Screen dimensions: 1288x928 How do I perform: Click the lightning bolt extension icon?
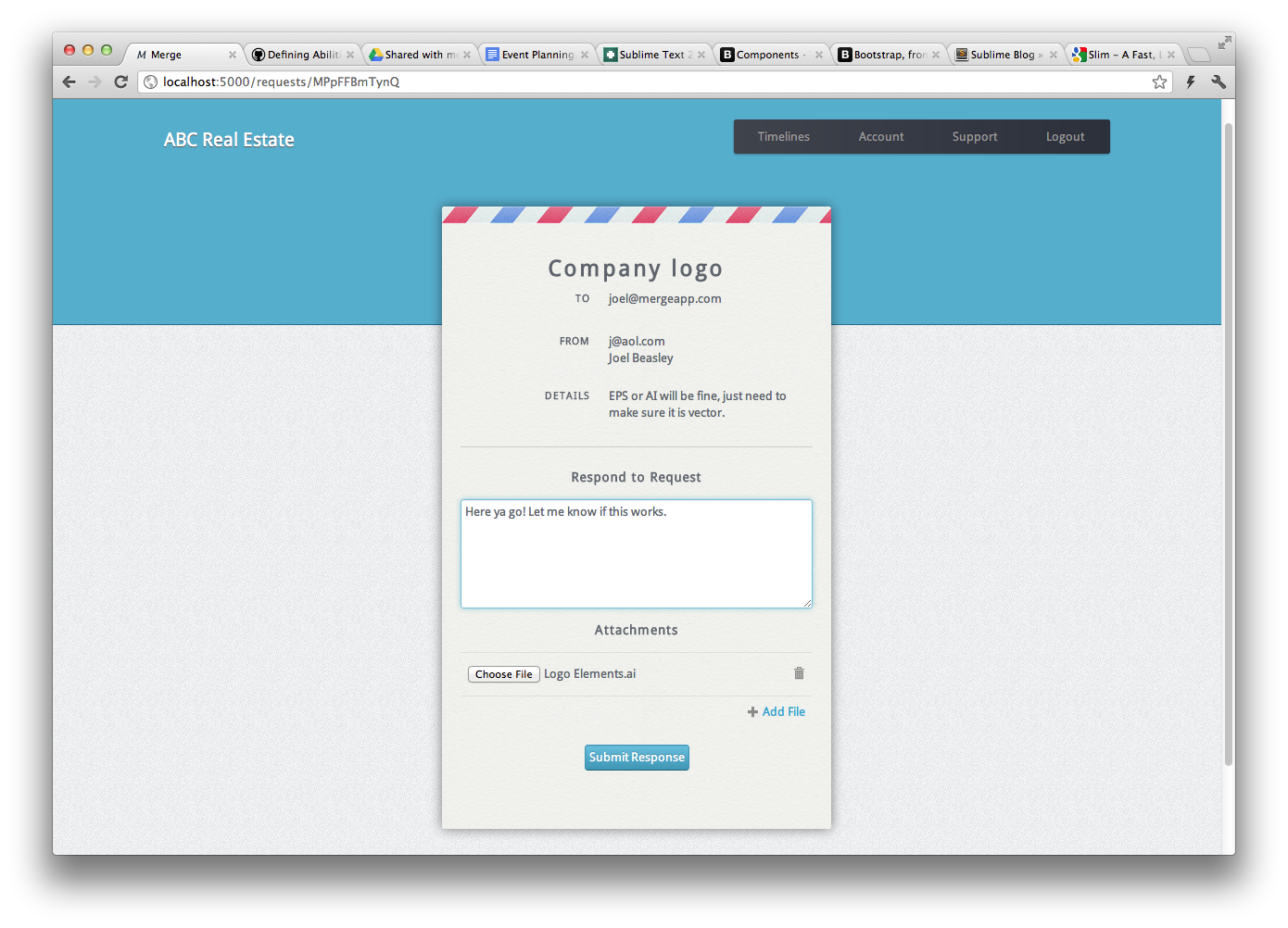[x=1191, y=82]
